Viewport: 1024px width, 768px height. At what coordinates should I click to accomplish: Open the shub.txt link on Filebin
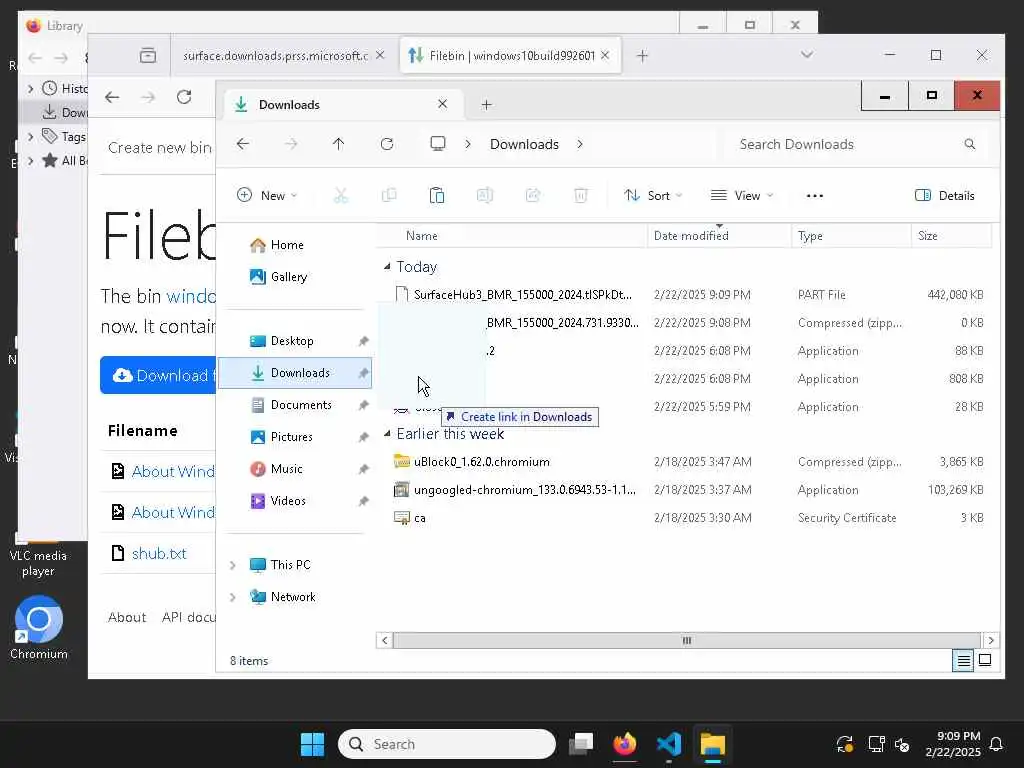159,553
